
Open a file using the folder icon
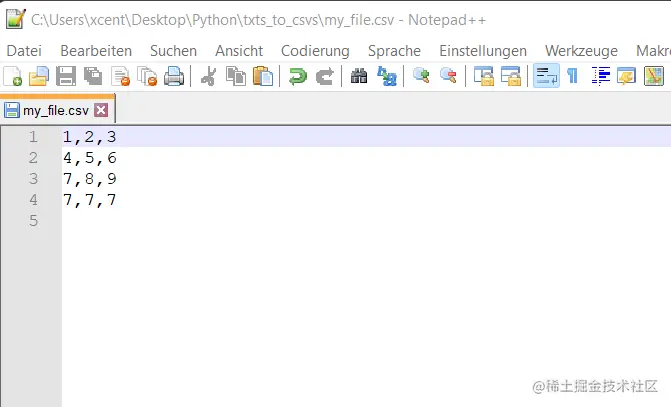tap(39, 76)
